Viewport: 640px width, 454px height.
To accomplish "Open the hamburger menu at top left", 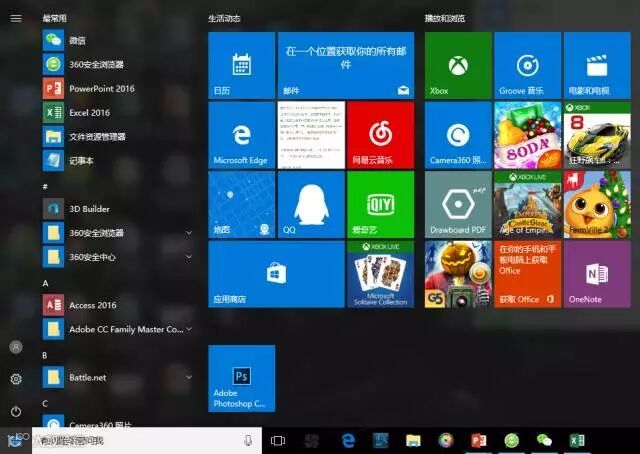I will (x=16, y=18).
